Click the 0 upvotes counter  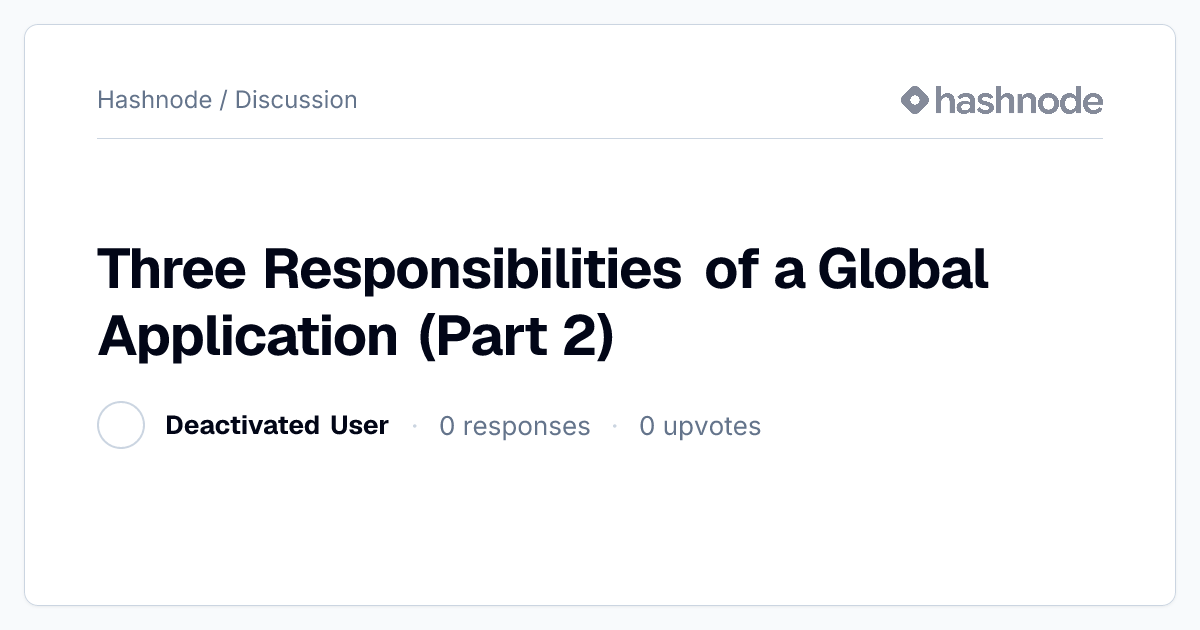click(x=700, y=426)
